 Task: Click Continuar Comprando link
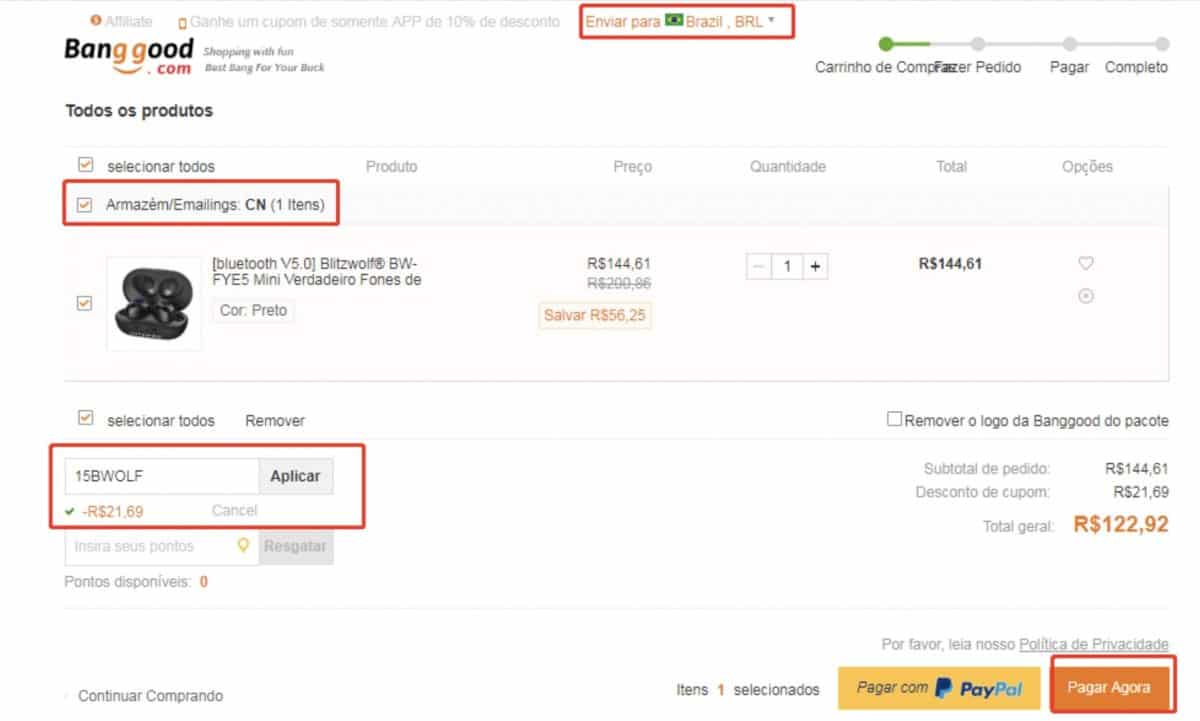pyautogui.click(x=150, y=695)
